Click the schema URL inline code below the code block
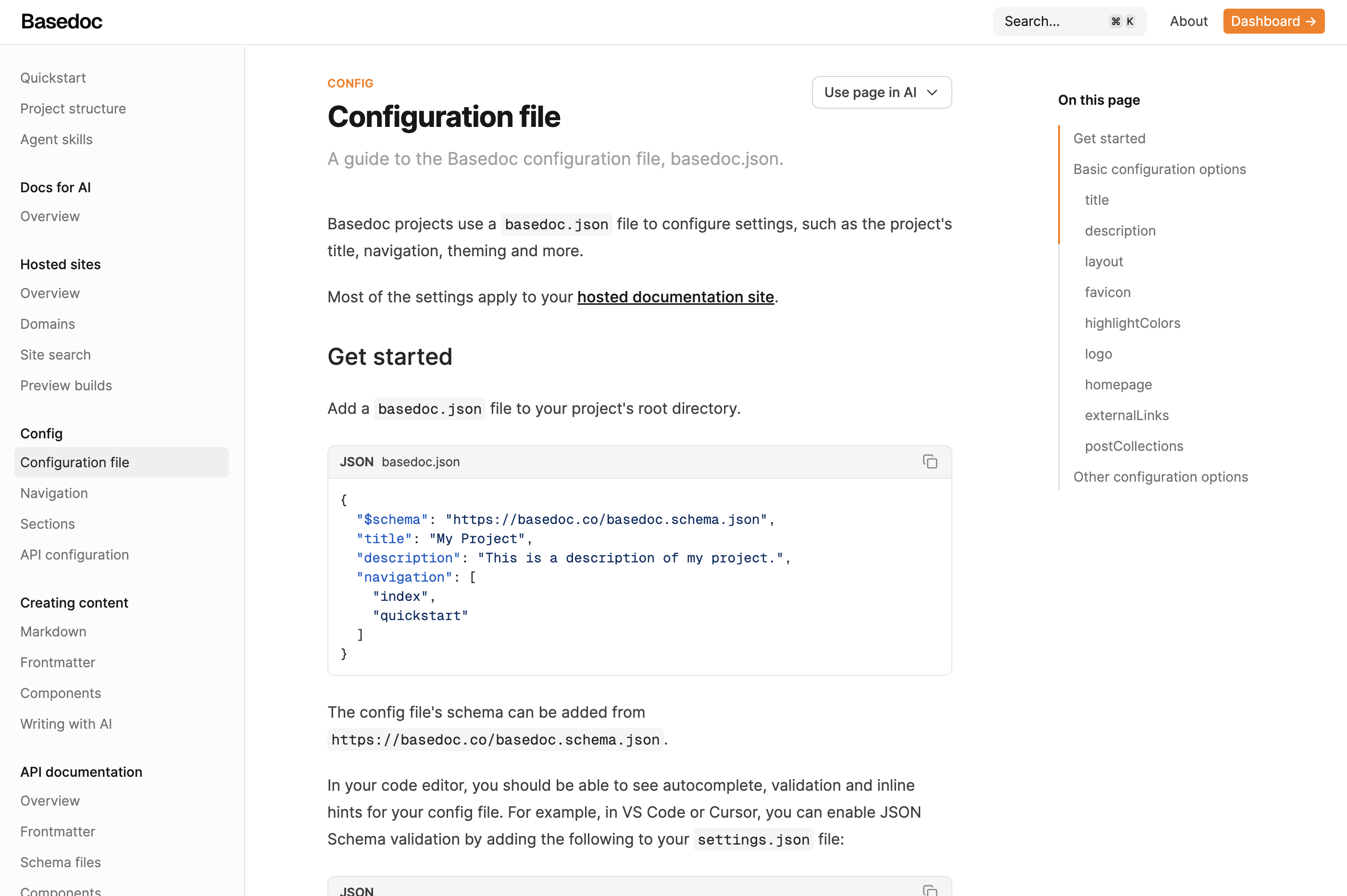1347x896 pixels. click(x=496, y=740)
